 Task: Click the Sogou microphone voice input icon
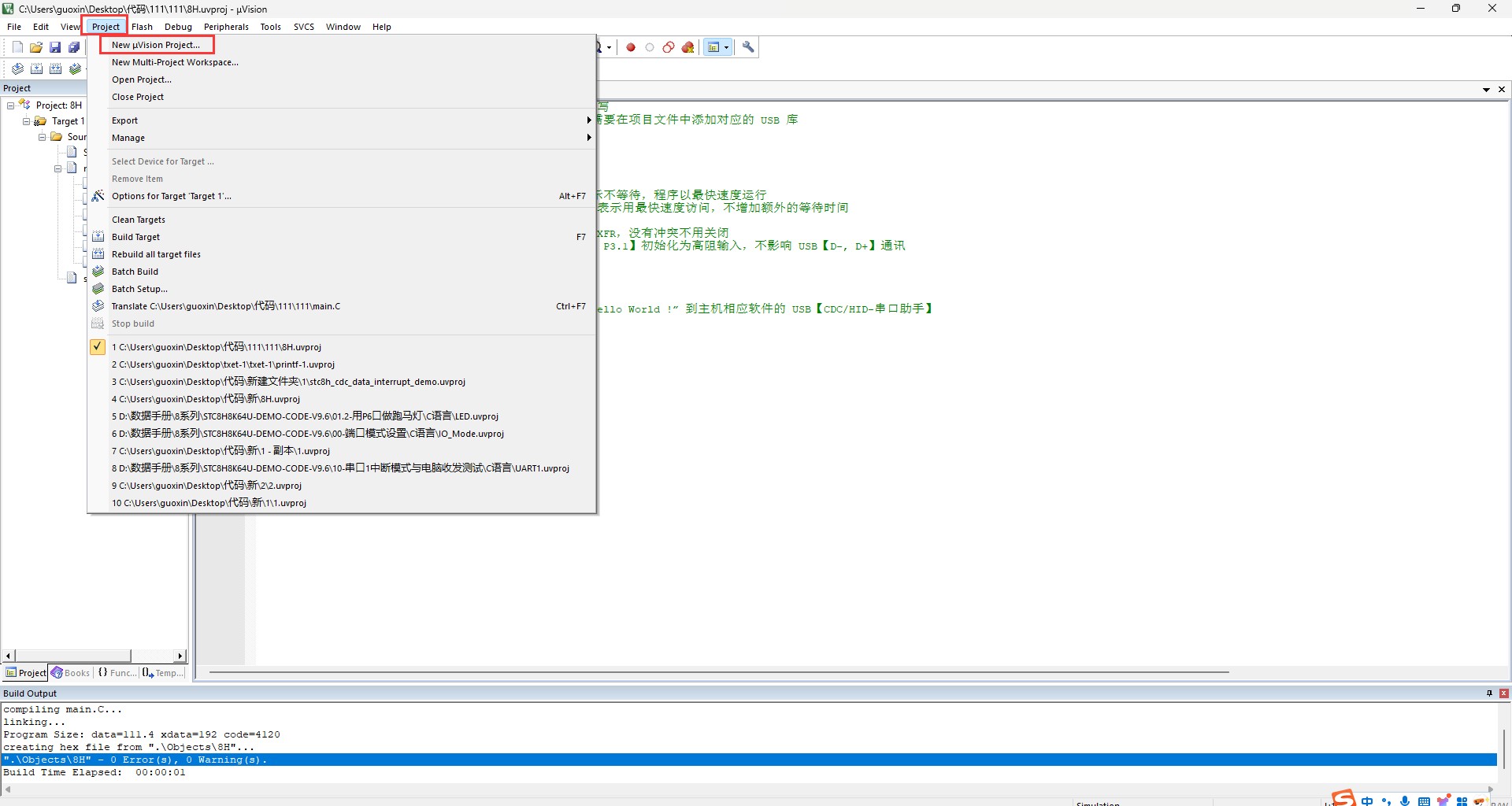tap(1405, 800)
